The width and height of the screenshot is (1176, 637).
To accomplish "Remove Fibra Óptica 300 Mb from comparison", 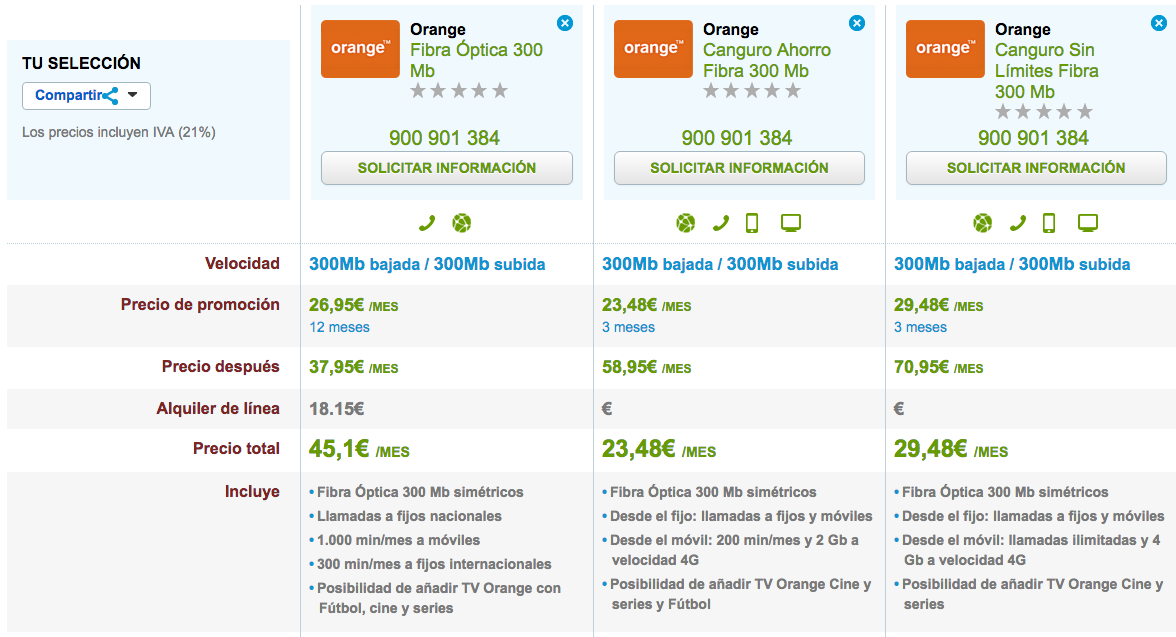I will pyautogui.click(x=565, y=23).
